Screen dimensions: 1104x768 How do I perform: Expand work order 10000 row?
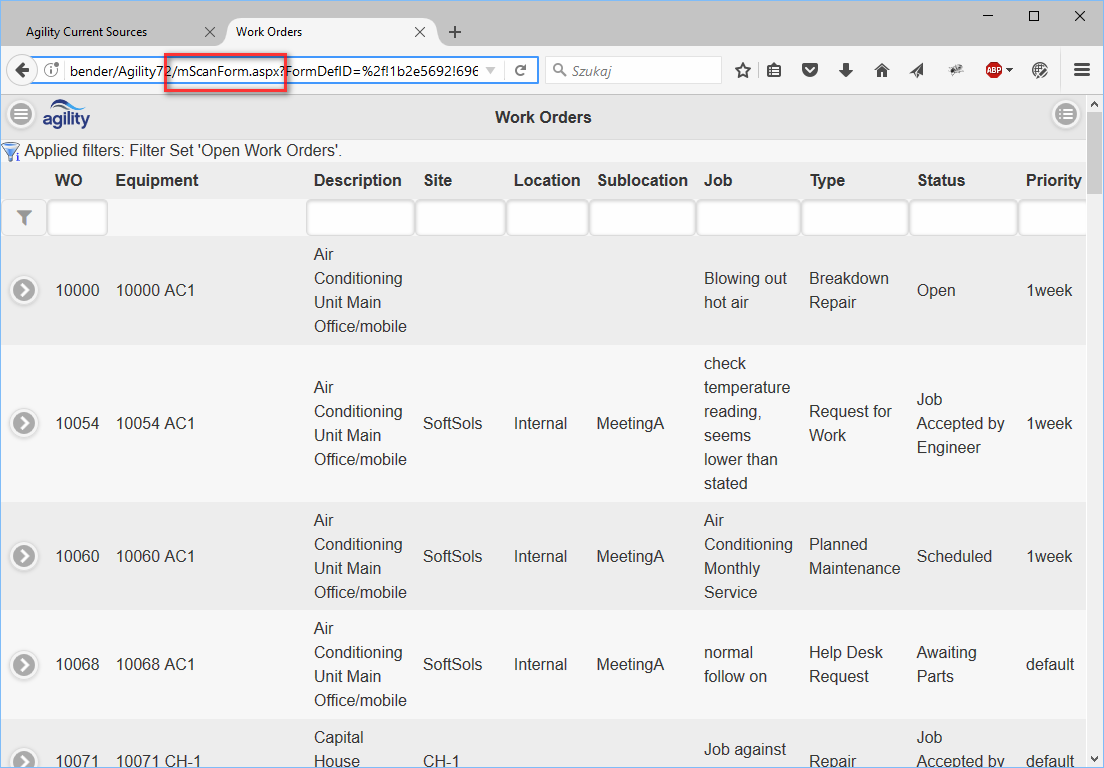pos(24,290)
